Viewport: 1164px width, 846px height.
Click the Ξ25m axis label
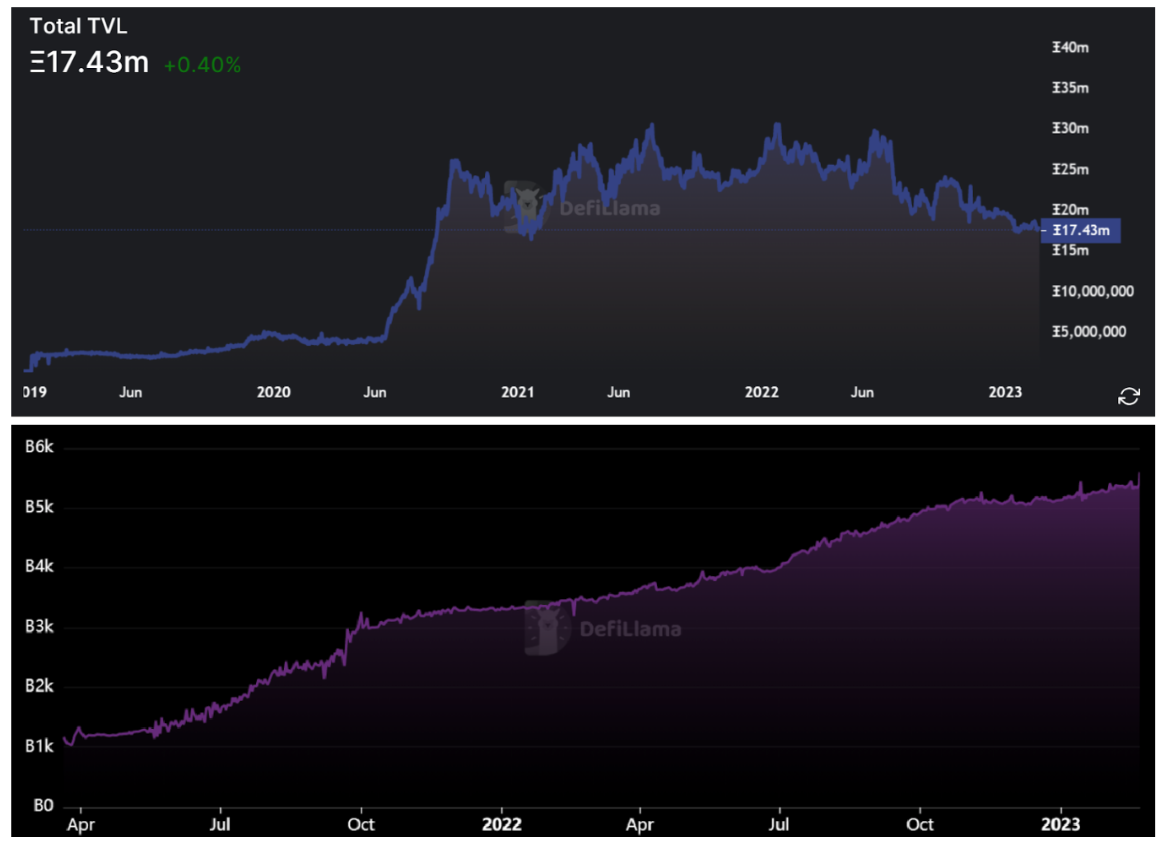coord(1070,169)
